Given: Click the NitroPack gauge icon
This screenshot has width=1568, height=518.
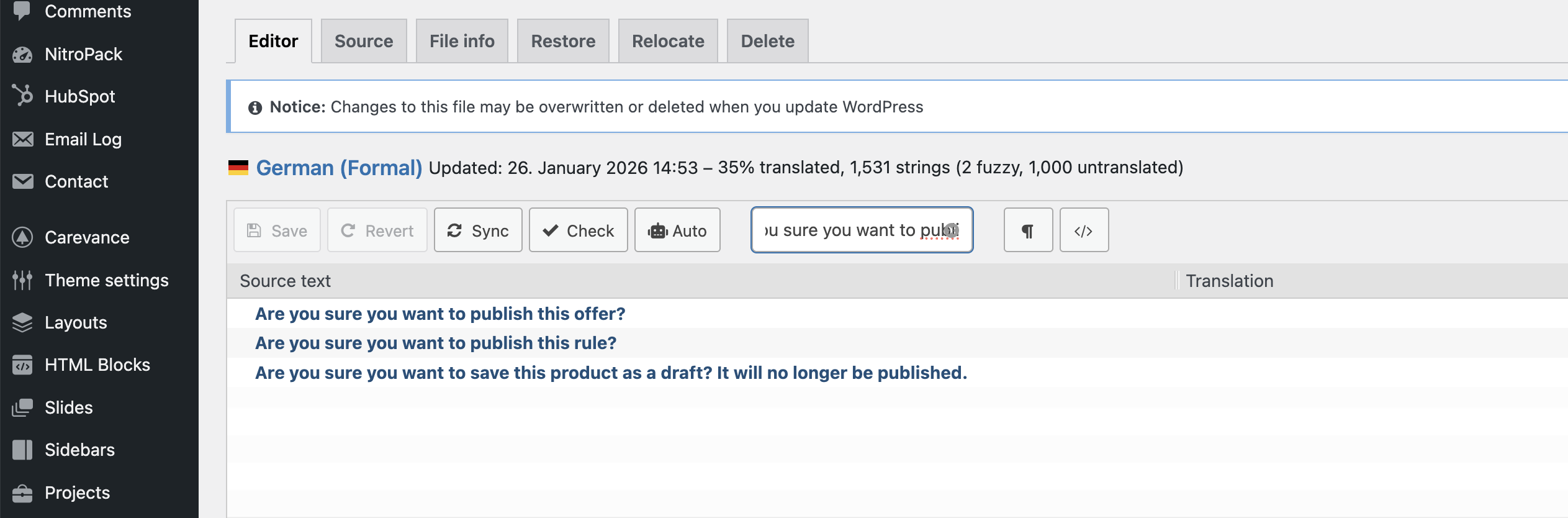Looking at the screenshot, I should coord(22,55).
